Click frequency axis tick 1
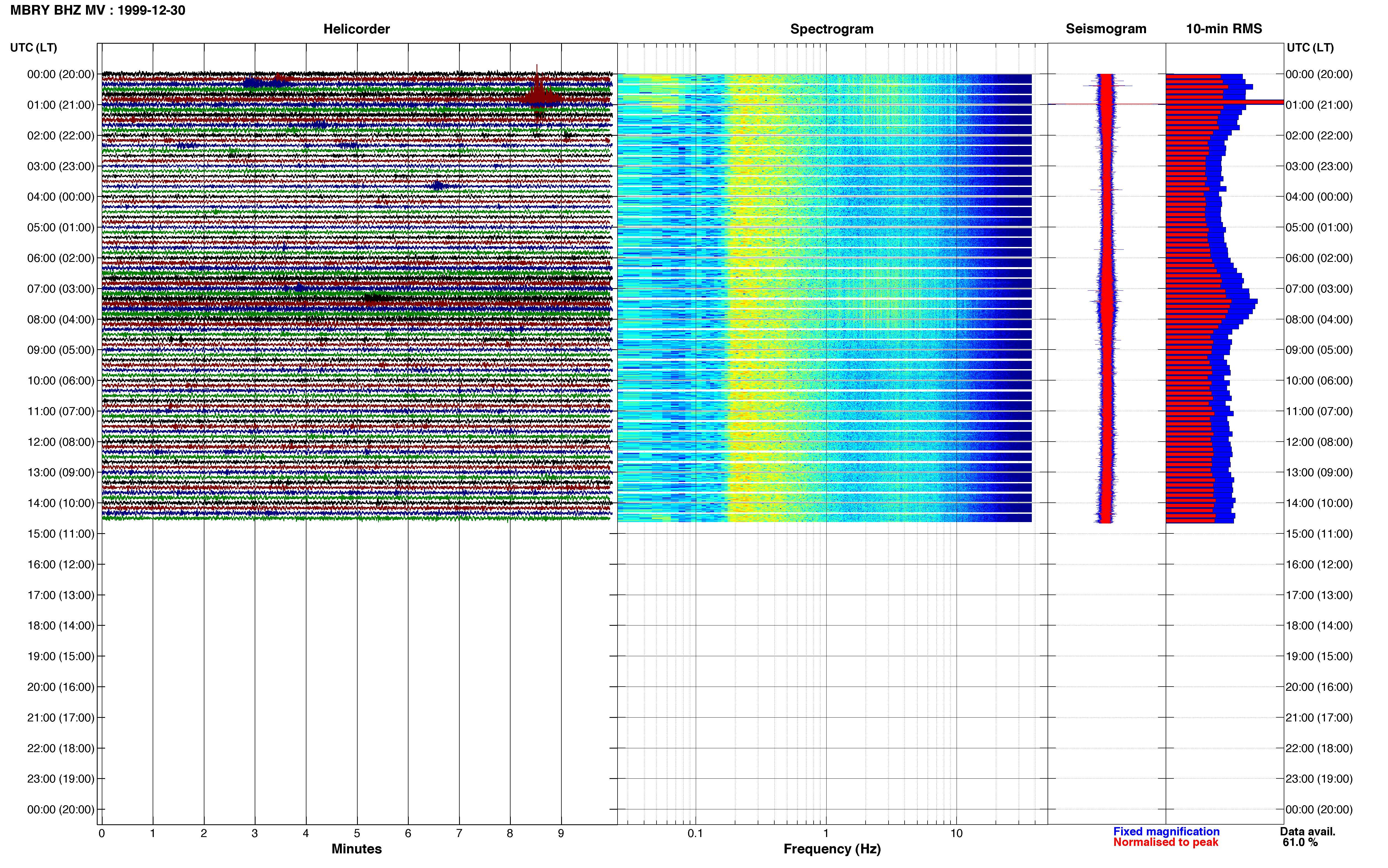 tap(826, 833)
